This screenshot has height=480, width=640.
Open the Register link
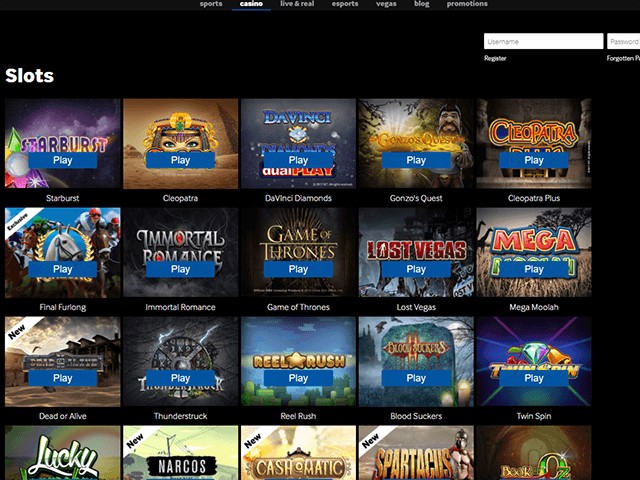point(495,58)
